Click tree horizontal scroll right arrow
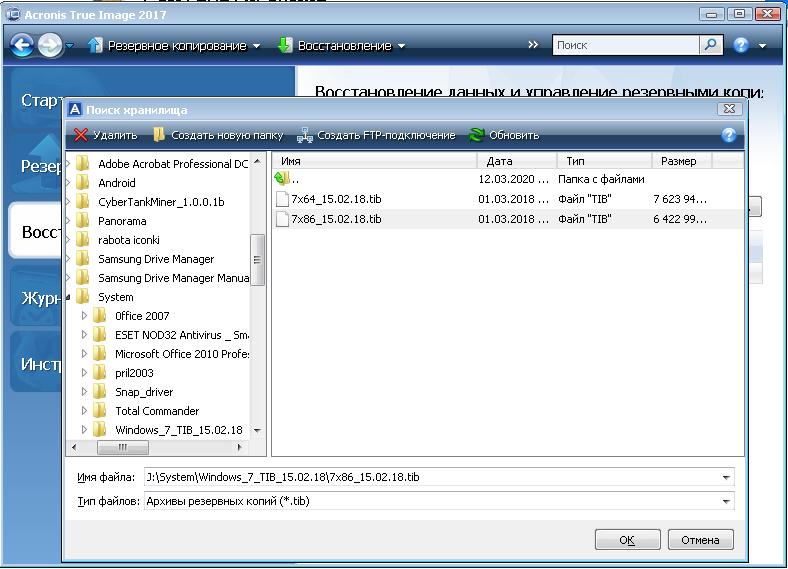788x569 pixels. coord(239,447)
